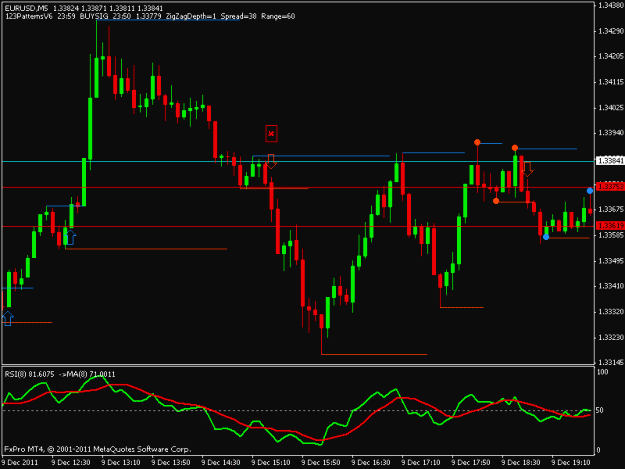Click the RSI scale value 50
The width and height of the screenshot is (625, 469).
[x=599, y=410]
